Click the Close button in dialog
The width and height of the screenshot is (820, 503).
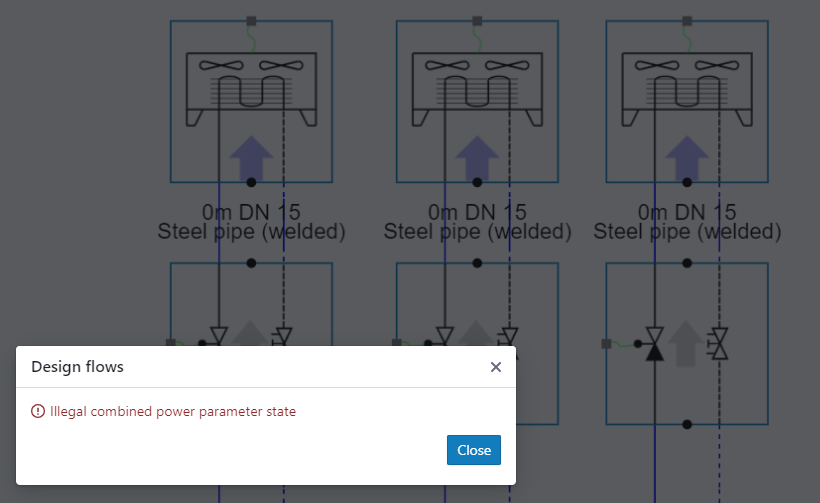pyautogui.click(x=473, y=450)
